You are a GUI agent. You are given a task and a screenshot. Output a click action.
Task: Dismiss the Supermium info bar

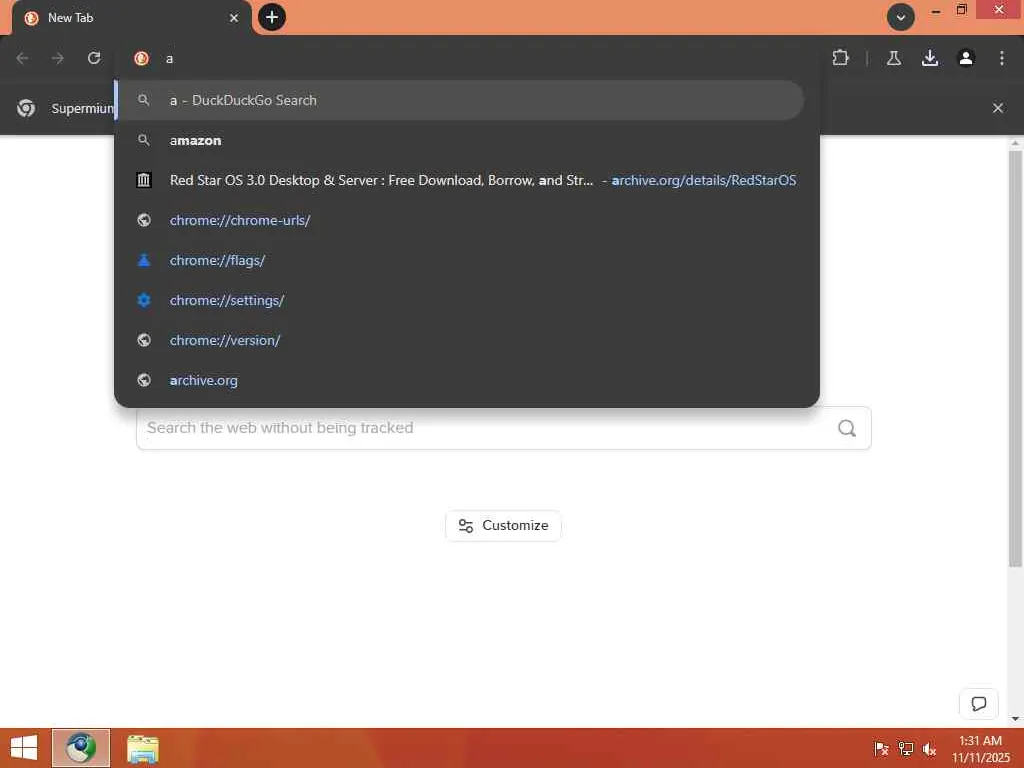pos(998,108)
